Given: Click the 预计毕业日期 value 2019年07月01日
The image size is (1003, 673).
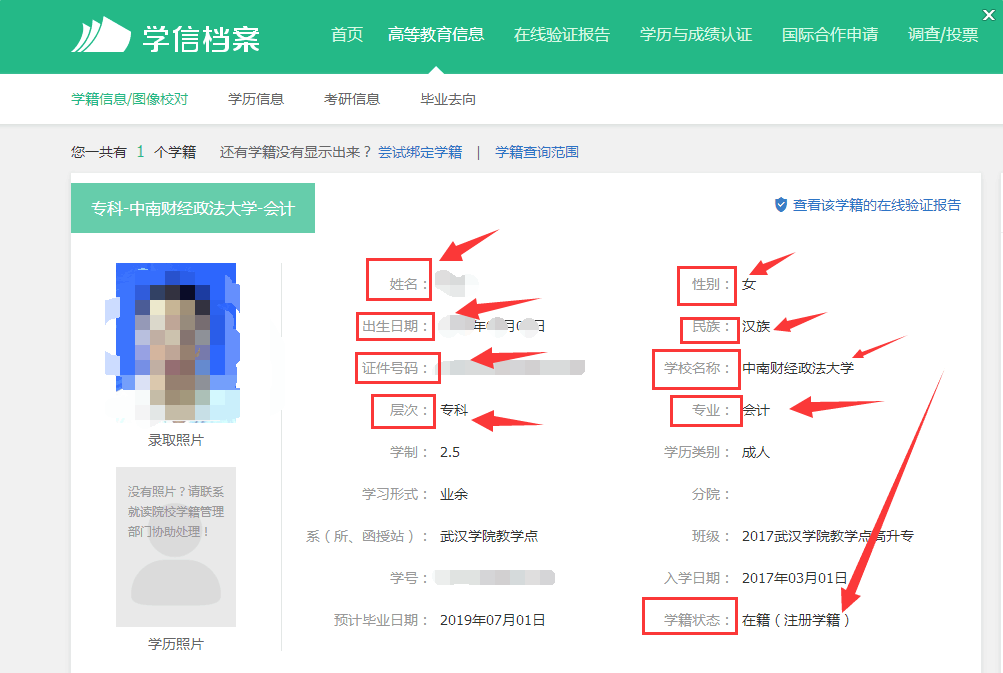Looking at the screenshot, I should point(493,621).
